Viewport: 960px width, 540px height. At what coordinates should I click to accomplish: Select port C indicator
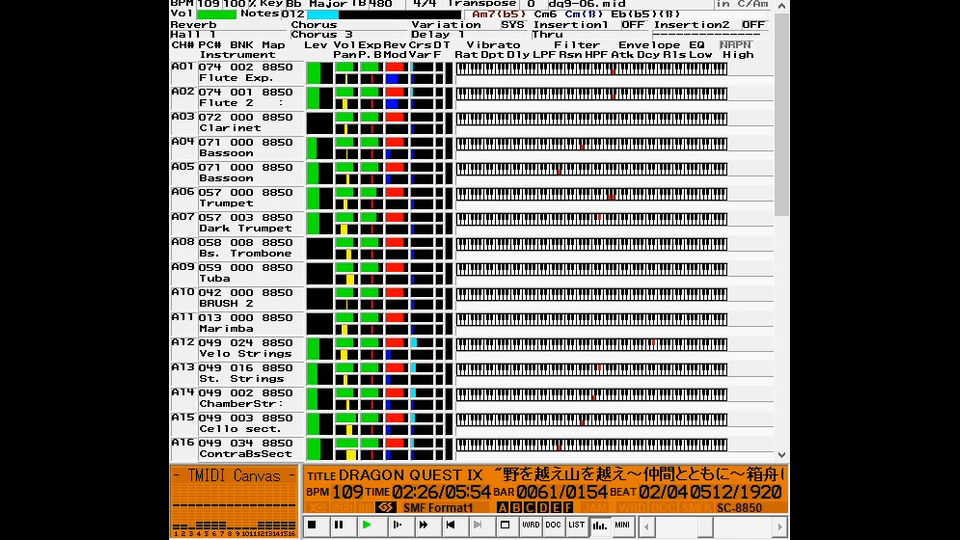point(530,507)
